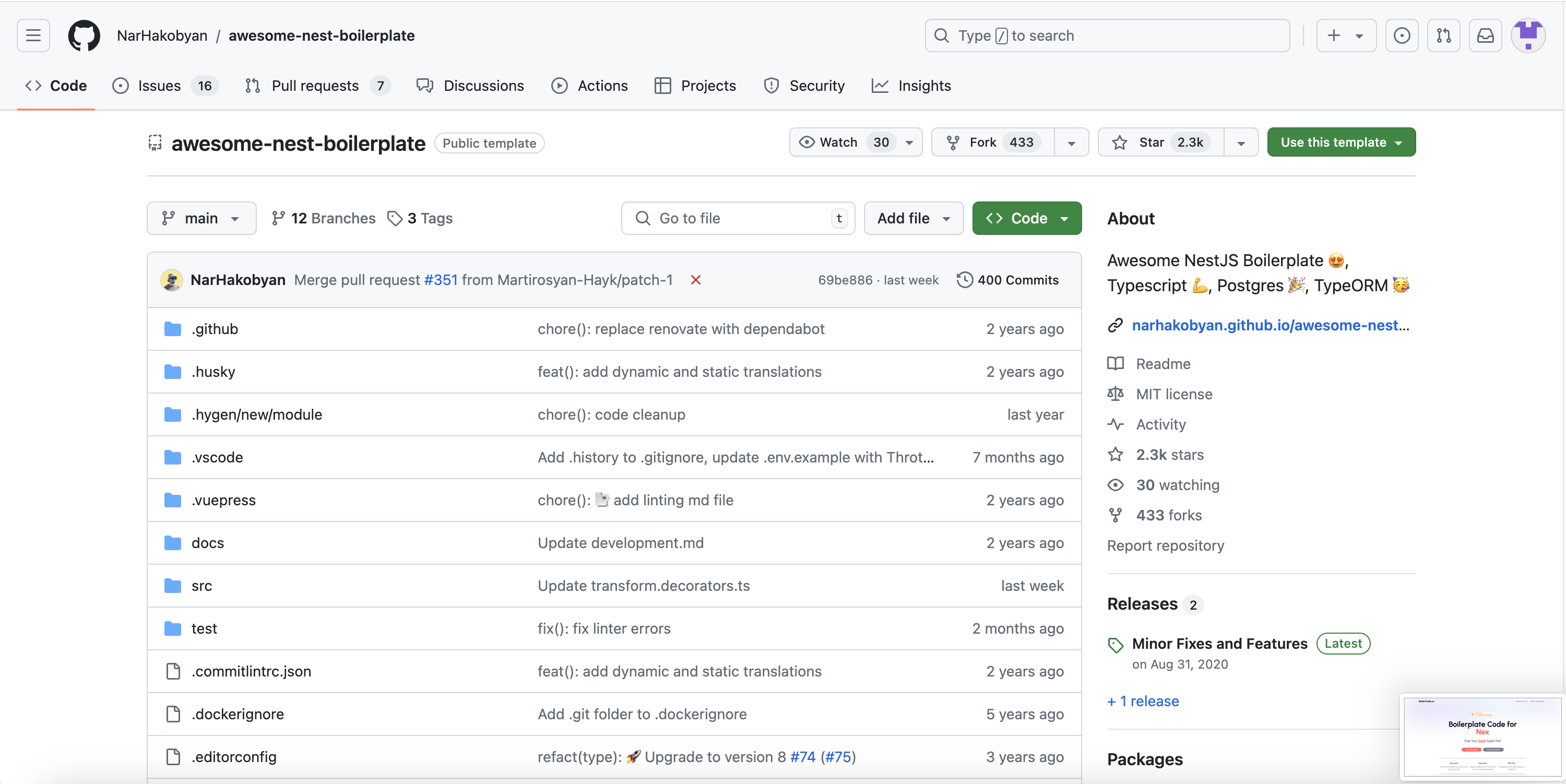Open the create new plus dropdown

(1346, 35)
